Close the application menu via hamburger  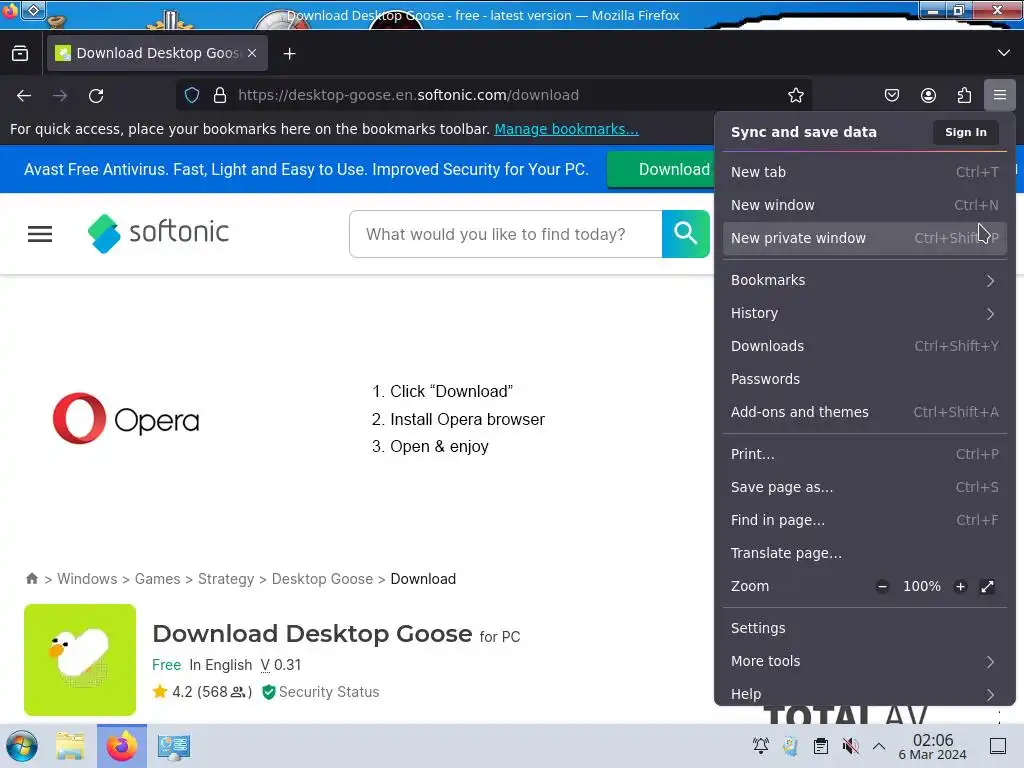coord(999,95)
